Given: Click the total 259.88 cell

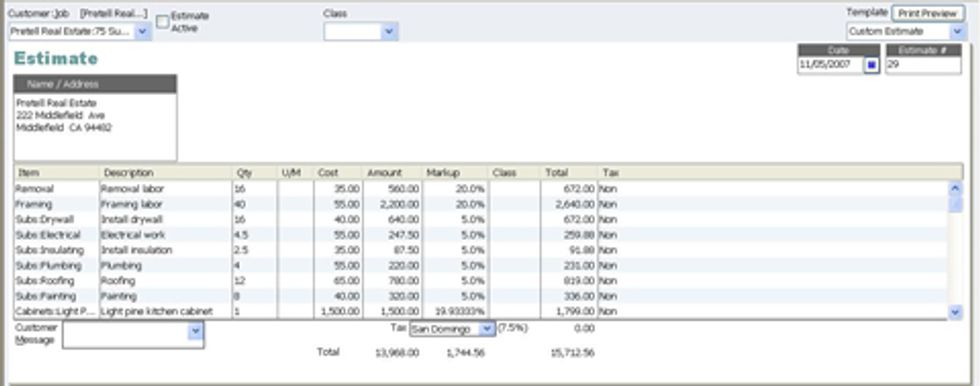Looking at the screenshot, I should tap(568, 235).
